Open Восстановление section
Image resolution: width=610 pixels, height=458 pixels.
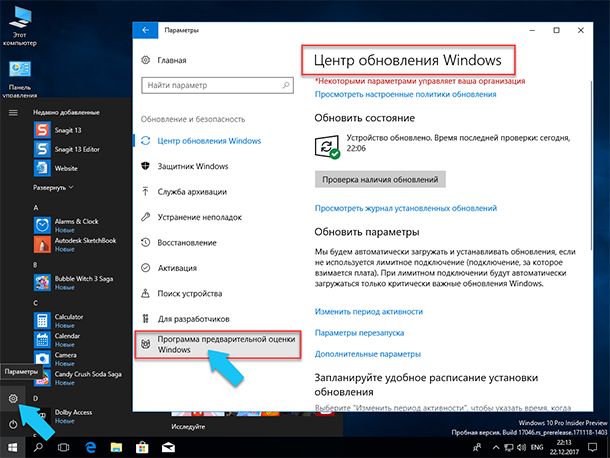187,243
